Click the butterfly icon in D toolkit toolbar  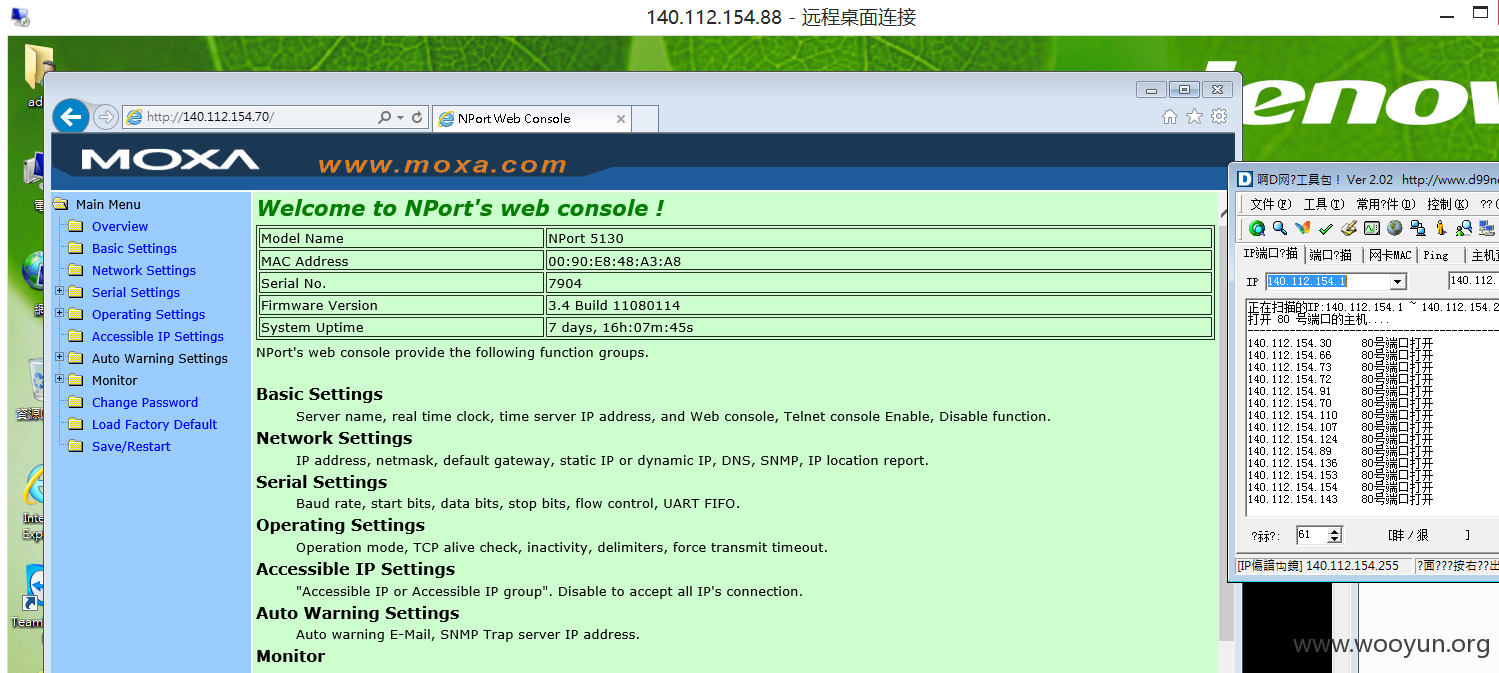[1302, 229]
